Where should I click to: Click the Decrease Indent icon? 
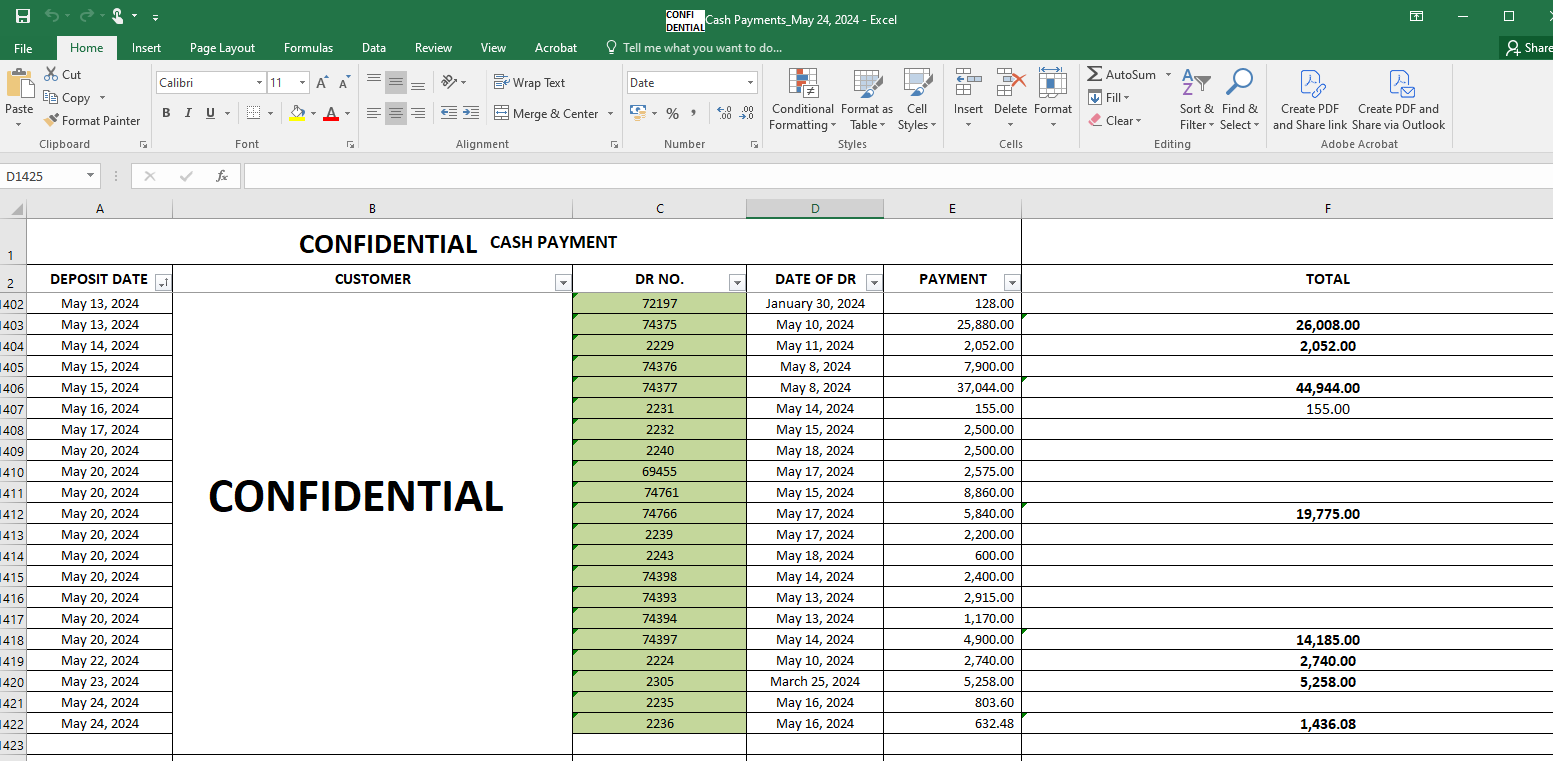tap(449, 113)
